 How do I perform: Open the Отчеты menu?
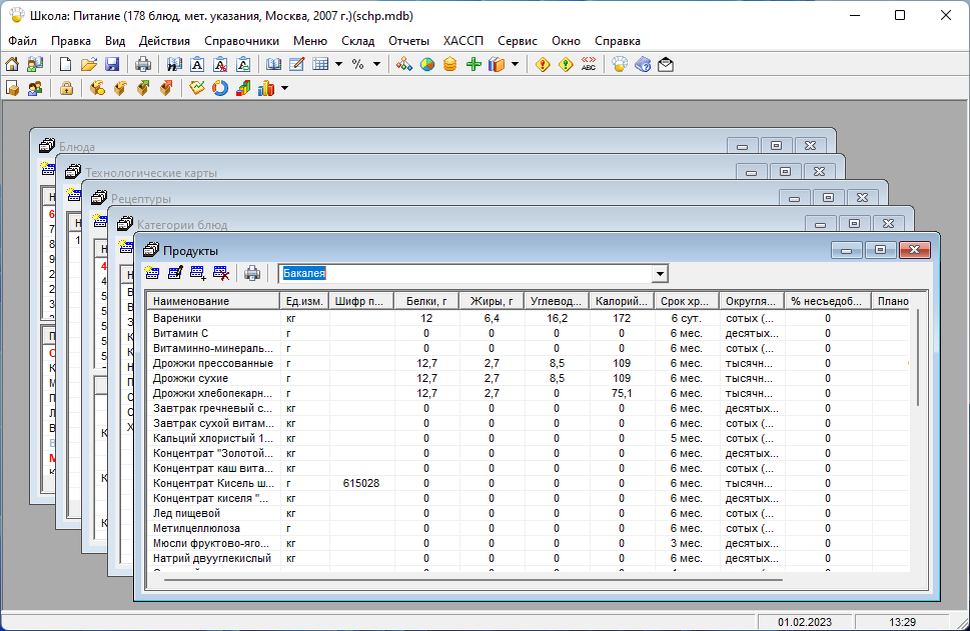pos(408,41)
